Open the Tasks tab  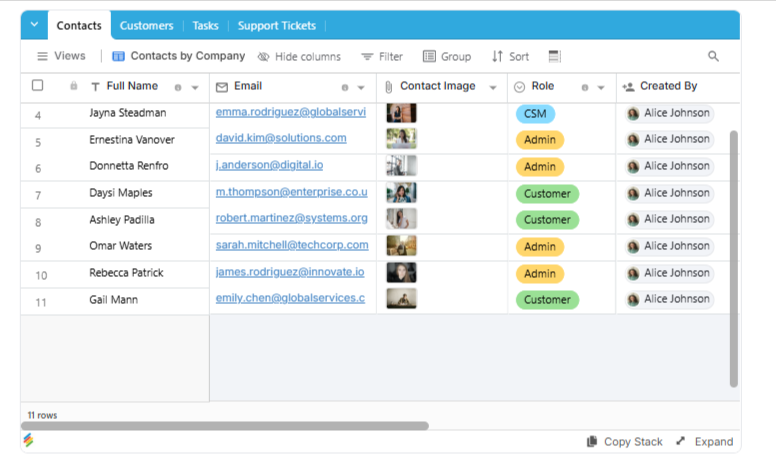(205, 26)
